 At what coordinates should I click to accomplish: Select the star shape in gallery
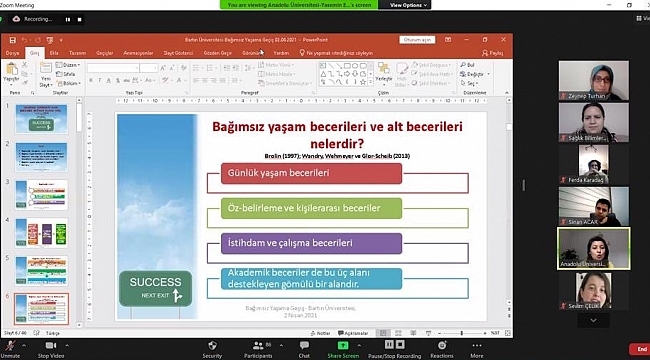click(363, 82)
